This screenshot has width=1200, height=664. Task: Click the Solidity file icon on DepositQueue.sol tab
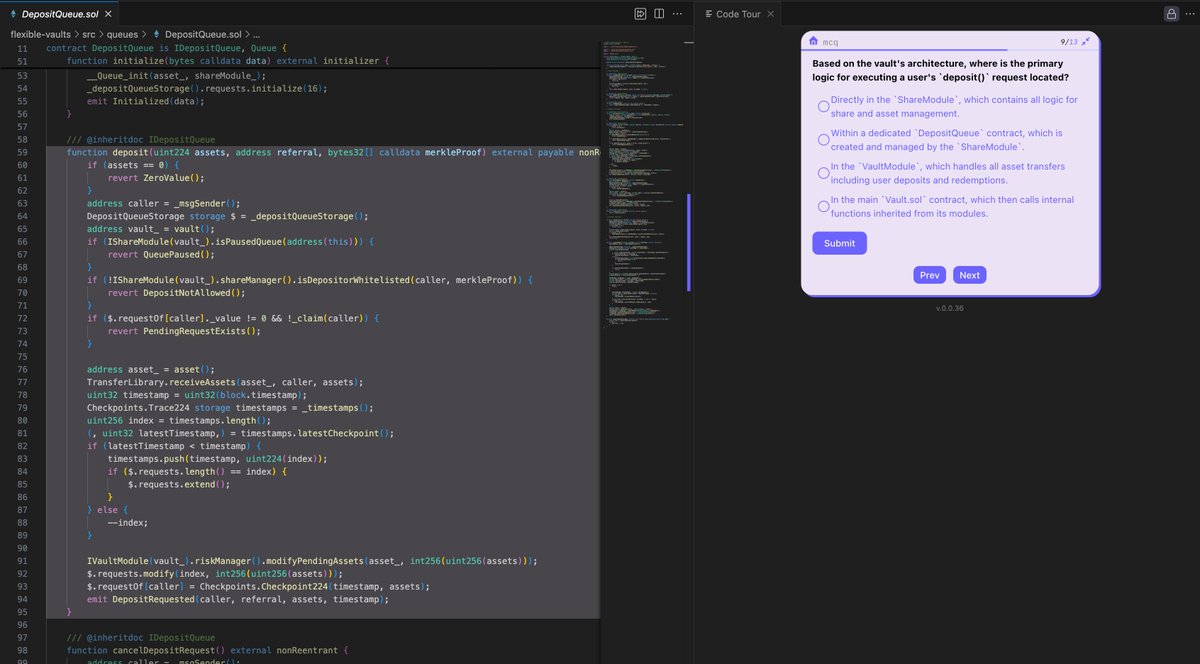tap(13, 15)
